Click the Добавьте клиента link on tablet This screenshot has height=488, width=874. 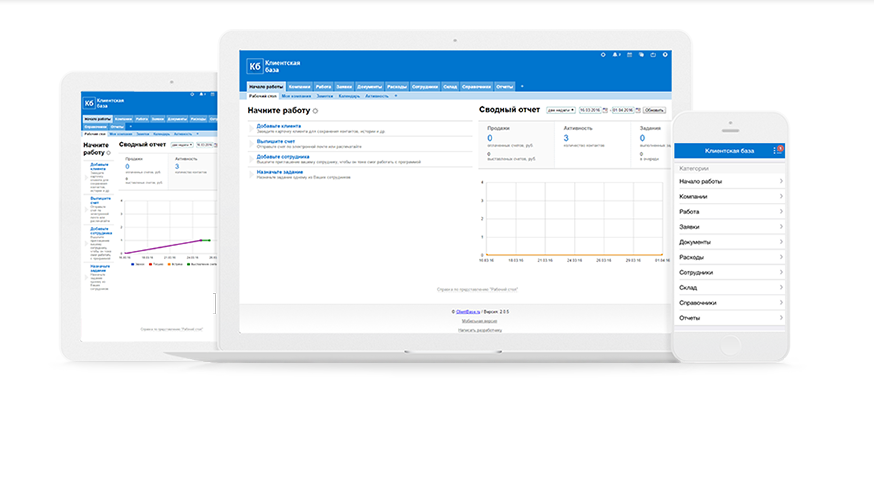[100, 167]
